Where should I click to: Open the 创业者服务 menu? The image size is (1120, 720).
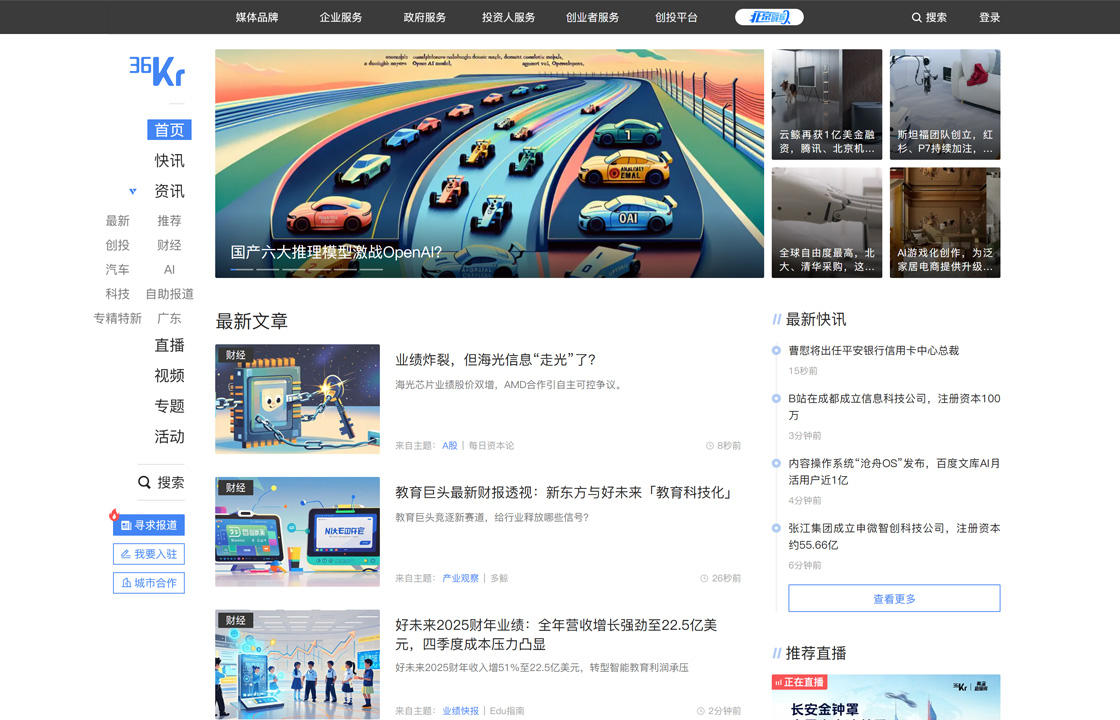[592, 17]
